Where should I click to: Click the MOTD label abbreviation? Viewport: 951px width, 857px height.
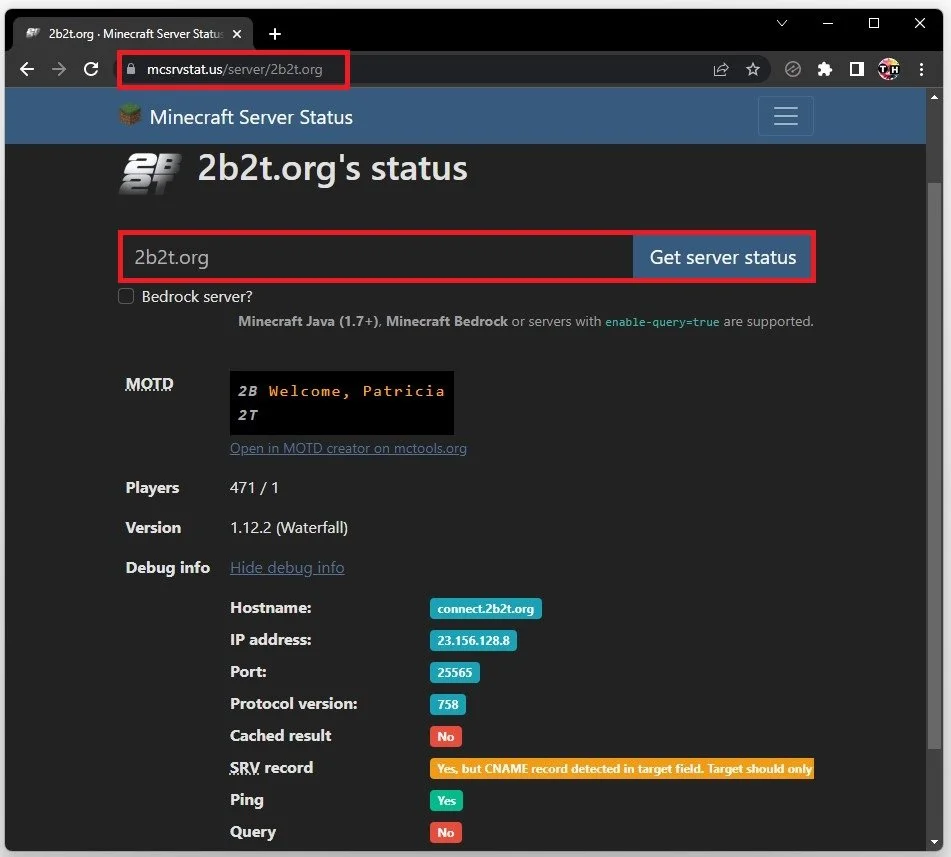tap(149, 384)
